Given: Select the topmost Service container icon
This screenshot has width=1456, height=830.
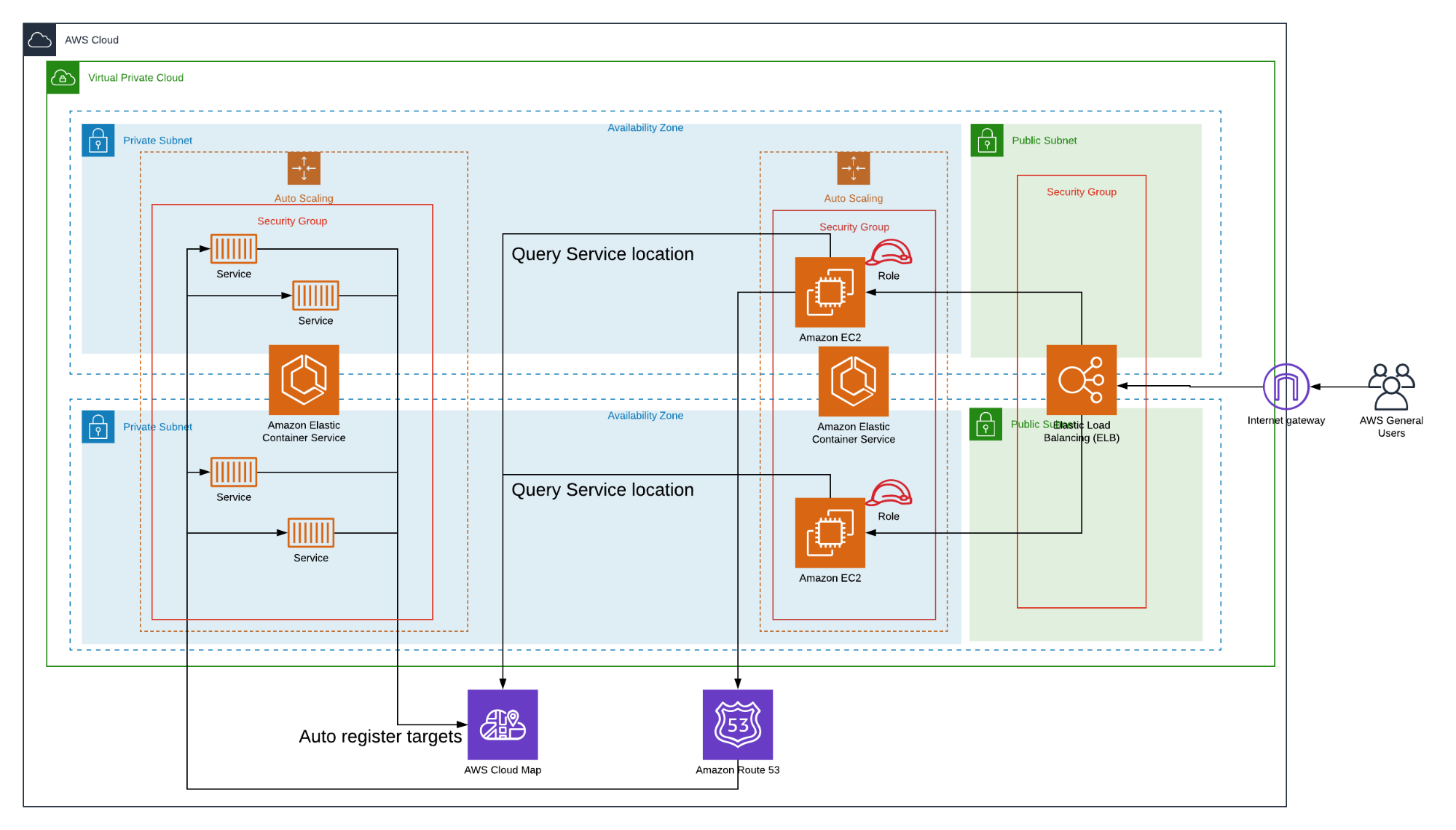Looking at the screenshot, I should click(234, 249).
